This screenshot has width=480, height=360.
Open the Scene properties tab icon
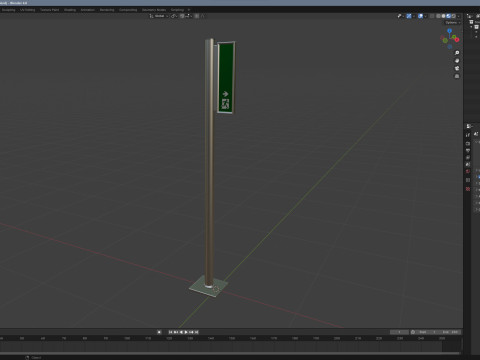[468, 165]
